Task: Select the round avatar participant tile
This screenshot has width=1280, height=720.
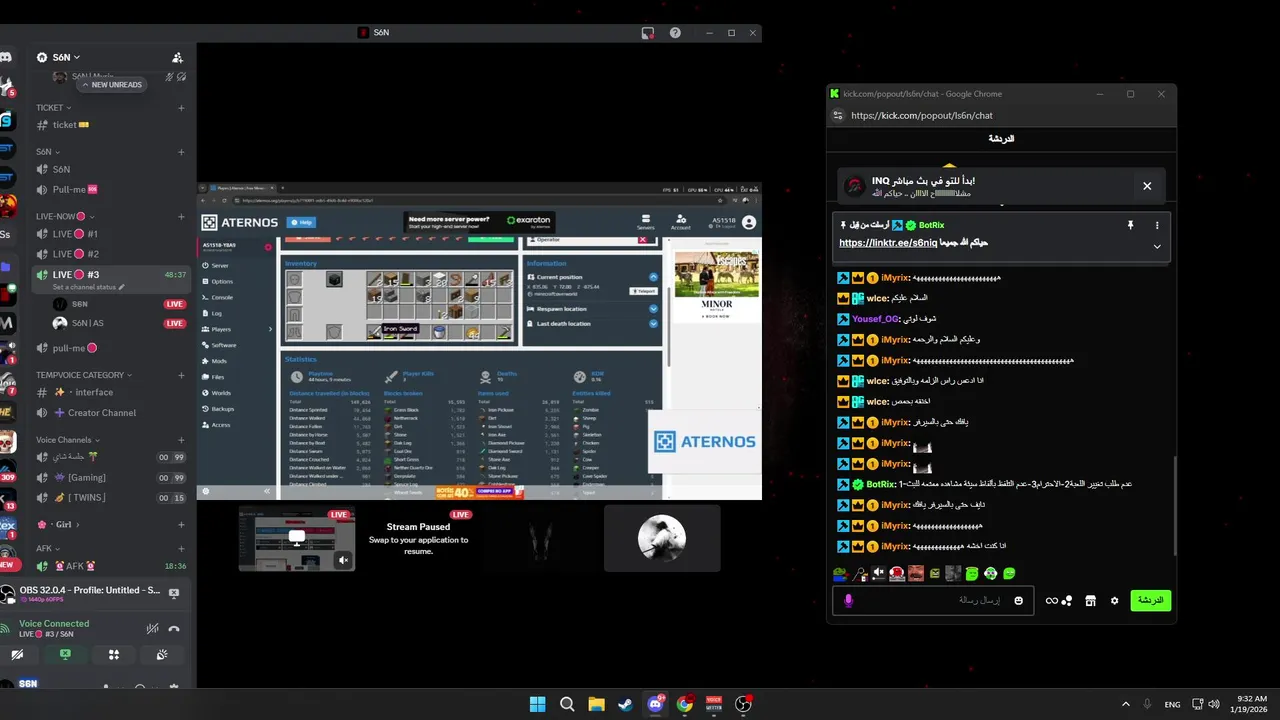Action: [662, 538]
